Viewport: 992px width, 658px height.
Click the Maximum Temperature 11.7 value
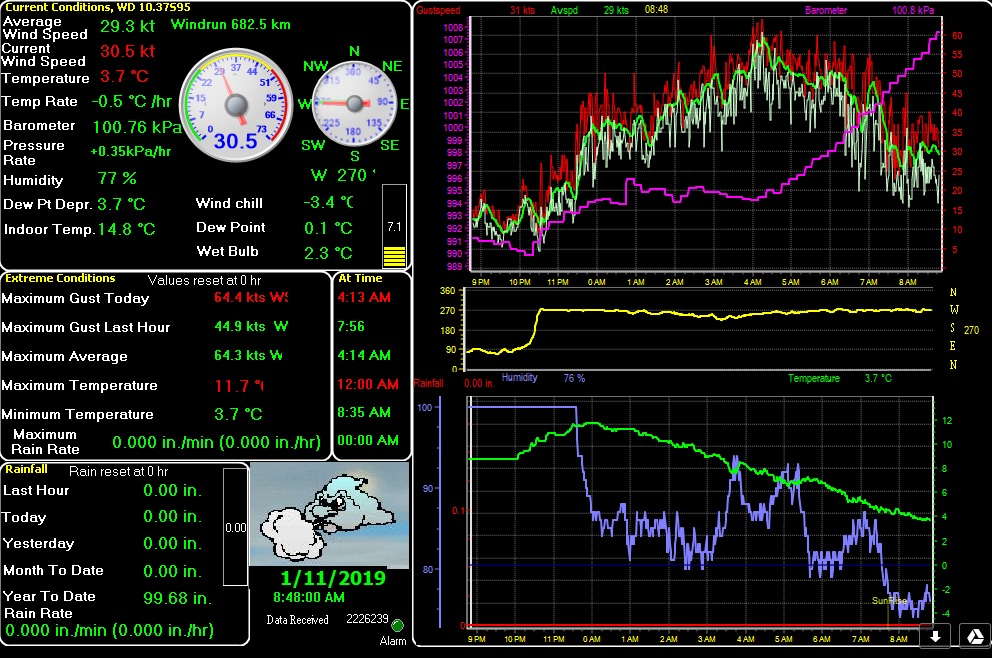239,385
